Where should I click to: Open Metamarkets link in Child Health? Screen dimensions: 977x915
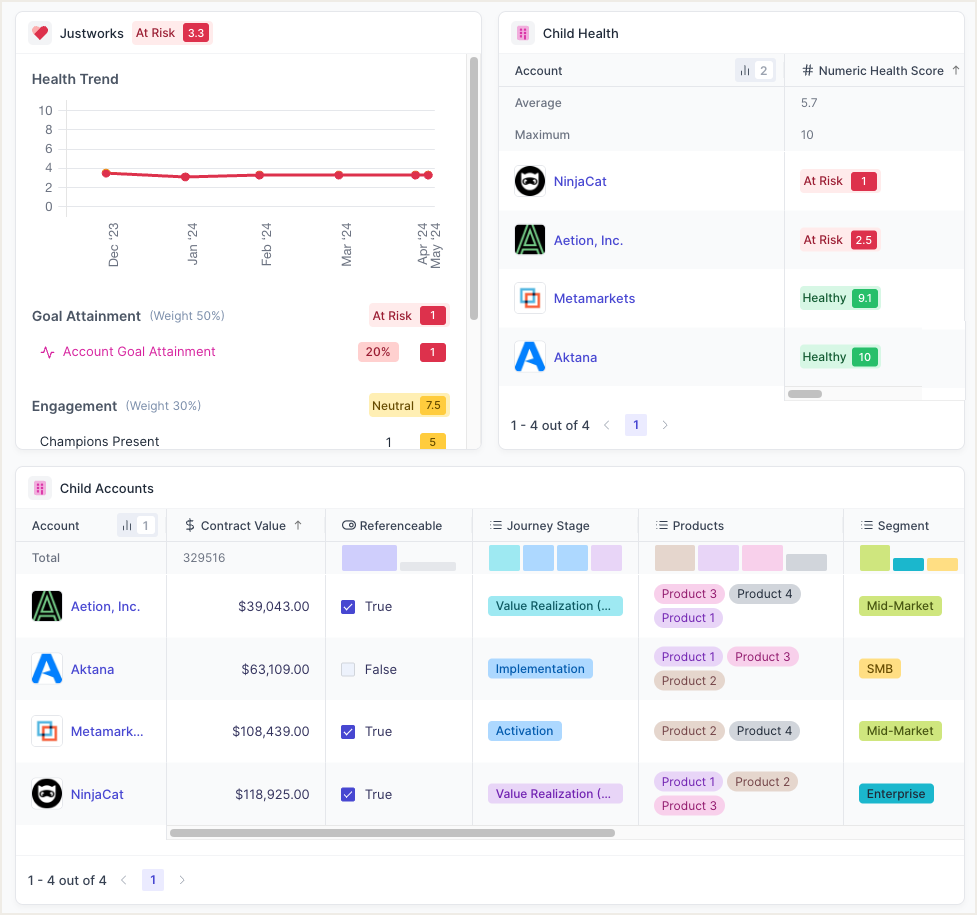coord(594,299)
